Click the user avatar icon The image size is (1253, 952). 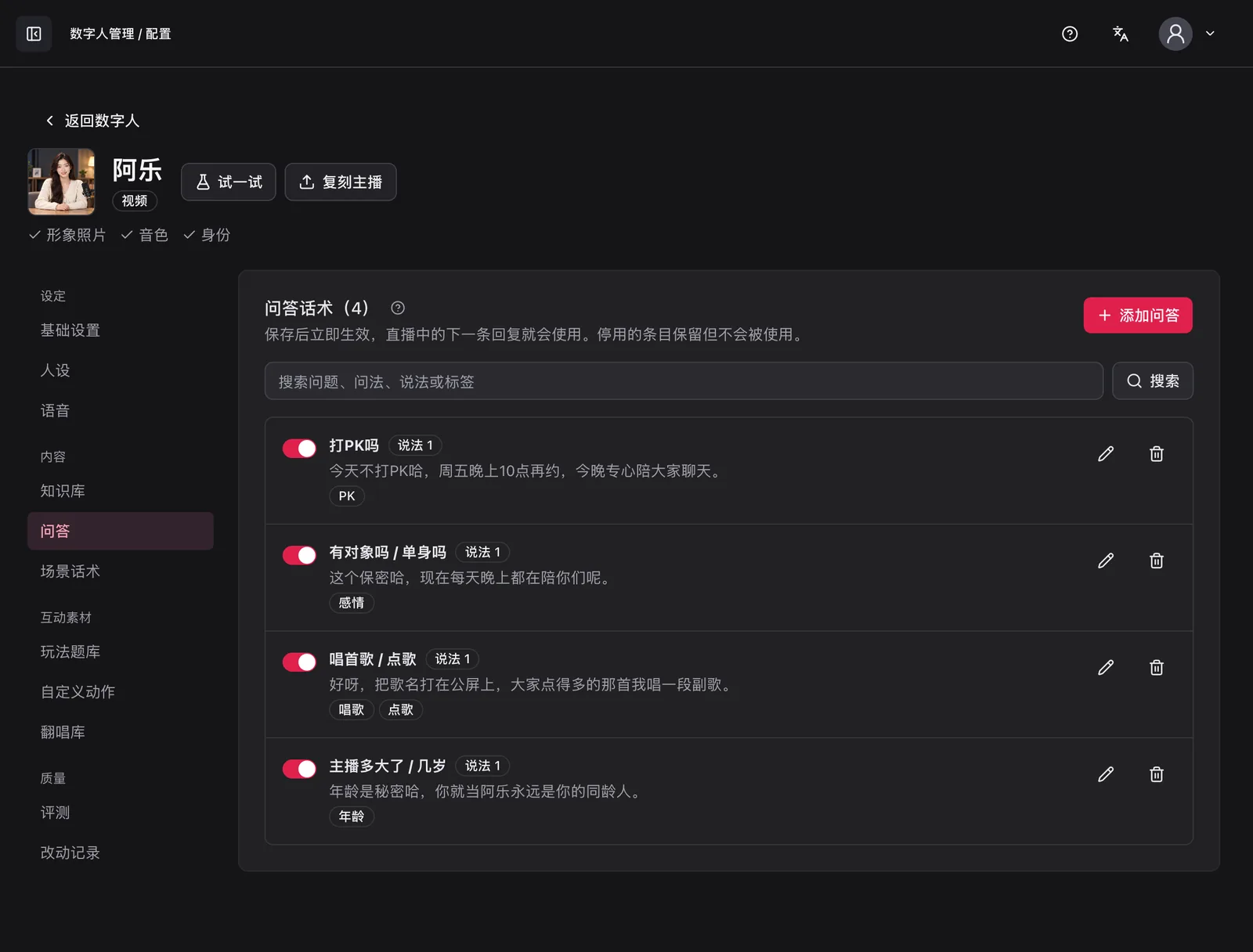point(1175,34)
